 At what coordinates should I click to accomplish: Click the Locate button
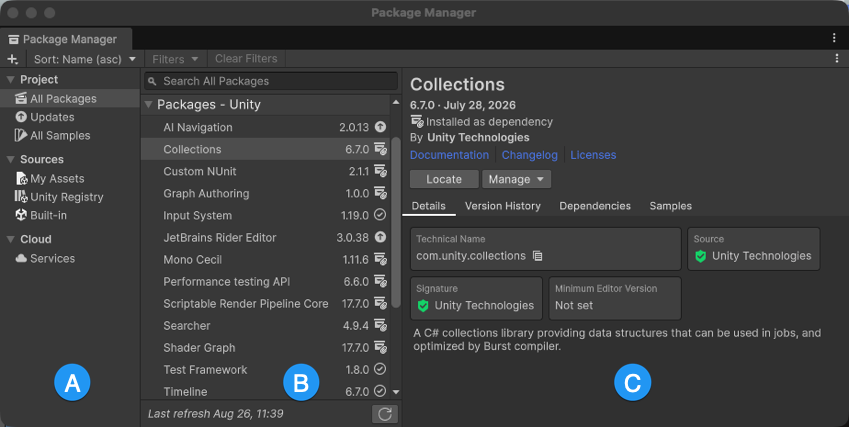[444, 179]
